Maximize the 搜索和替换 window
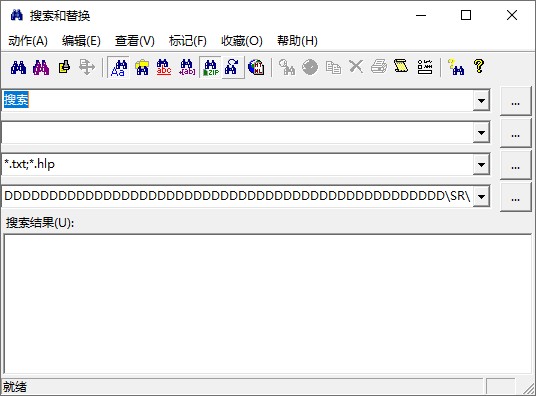536x396 pixels. point(466,15)
